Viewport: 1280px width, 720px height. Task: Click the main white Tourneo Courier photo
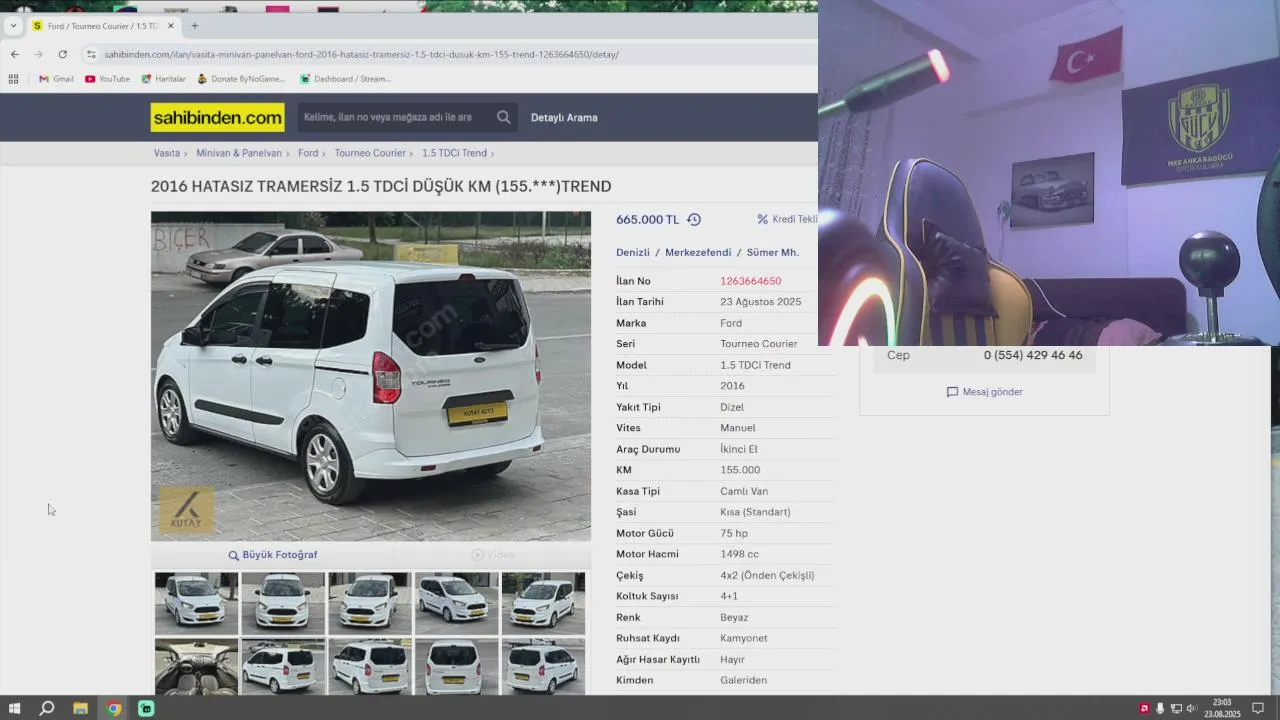pos(371,376)
